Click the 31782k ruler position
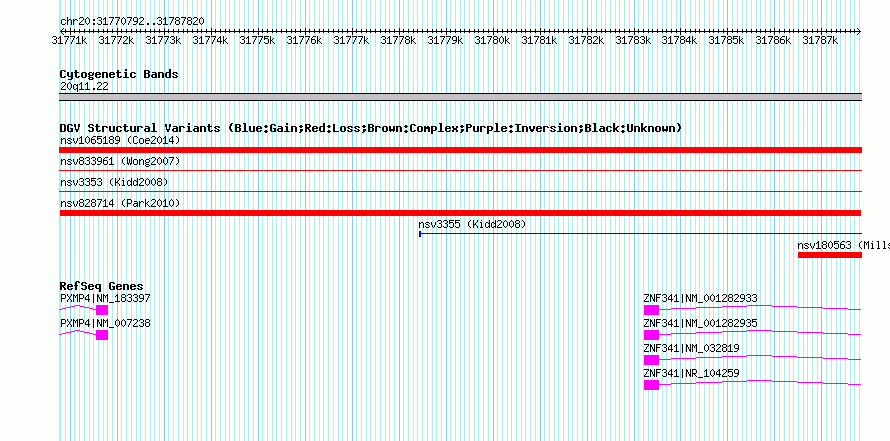This screenshot has height=441, width=890. 586,40
